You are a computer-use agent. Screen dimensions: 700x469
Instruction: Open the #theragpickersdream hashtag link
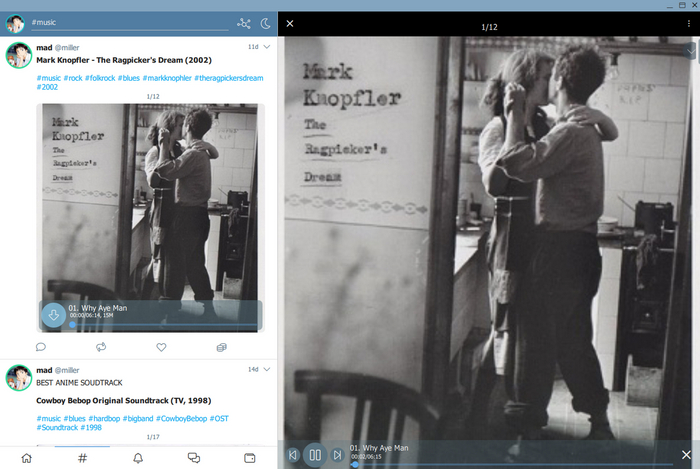click(x=229, y=78)
